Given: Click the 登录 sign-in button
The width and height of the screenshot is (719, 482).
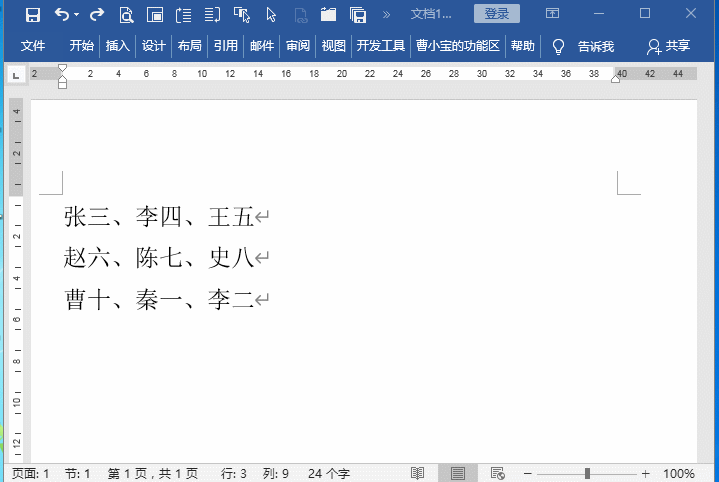Looking at the screenshot, I should 497,14.
